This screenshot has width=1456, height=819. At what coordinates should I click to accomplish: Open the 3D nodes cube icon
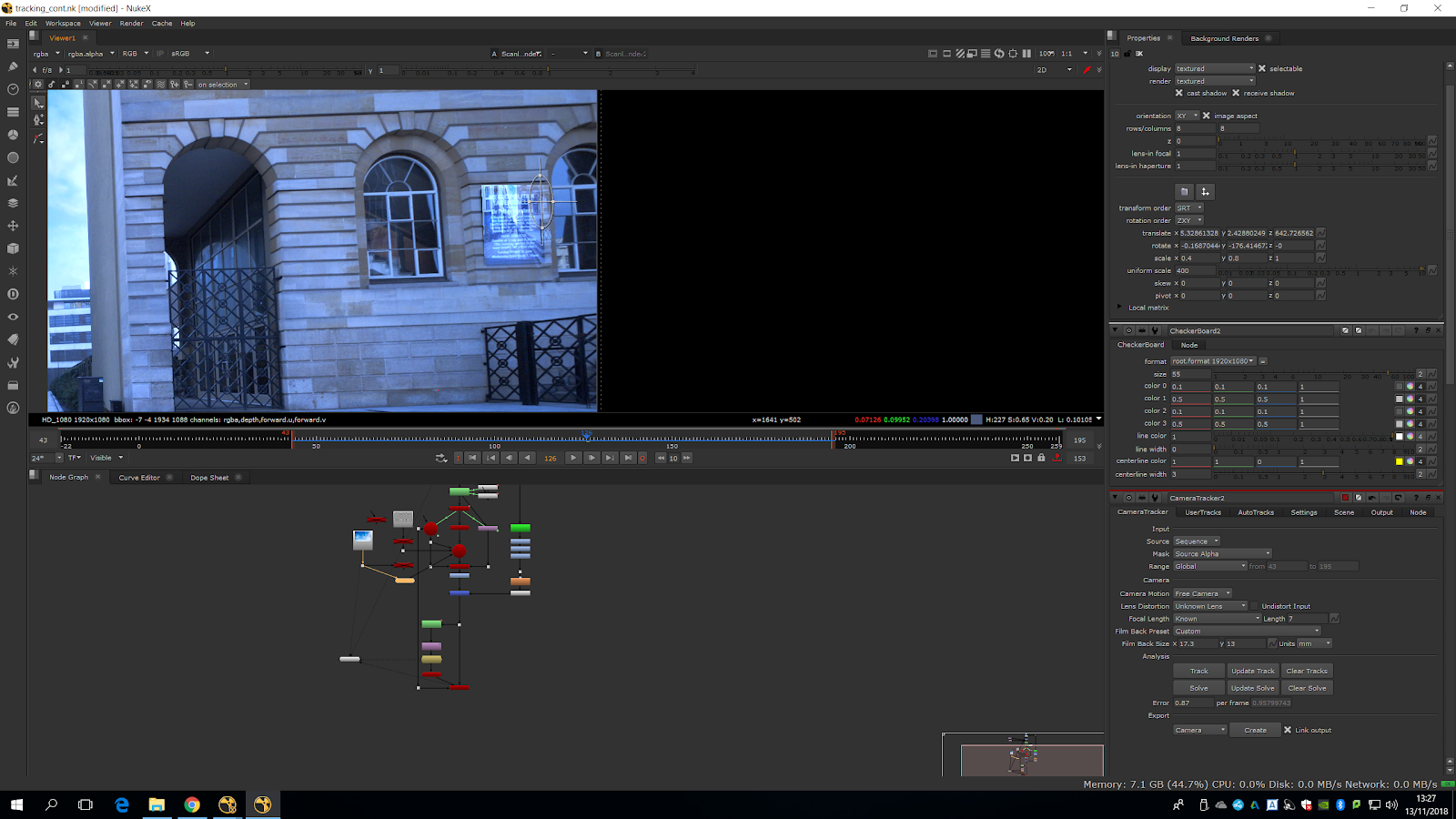click(13, 248)
